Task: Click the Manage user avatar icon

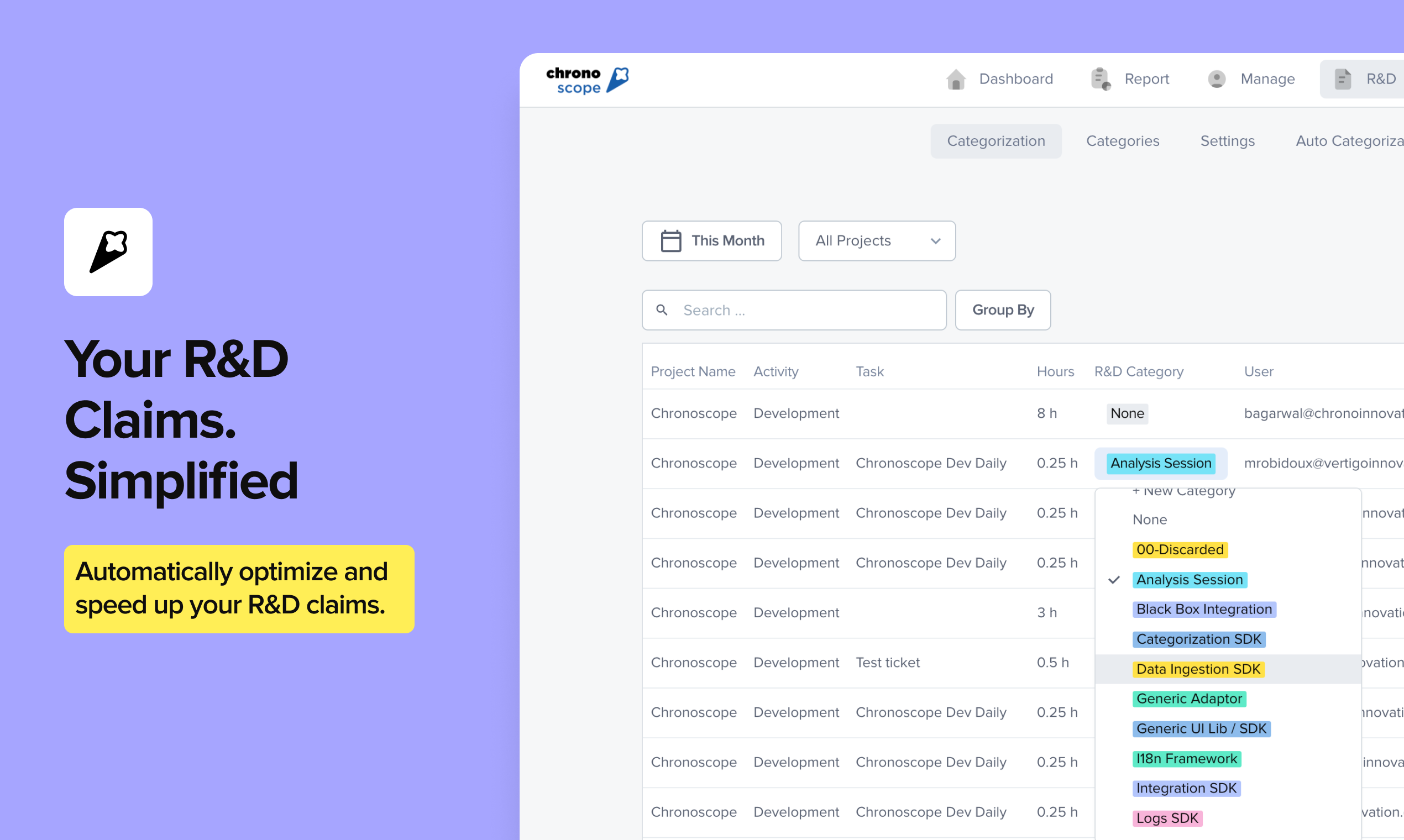Action: pos(1217,79)
